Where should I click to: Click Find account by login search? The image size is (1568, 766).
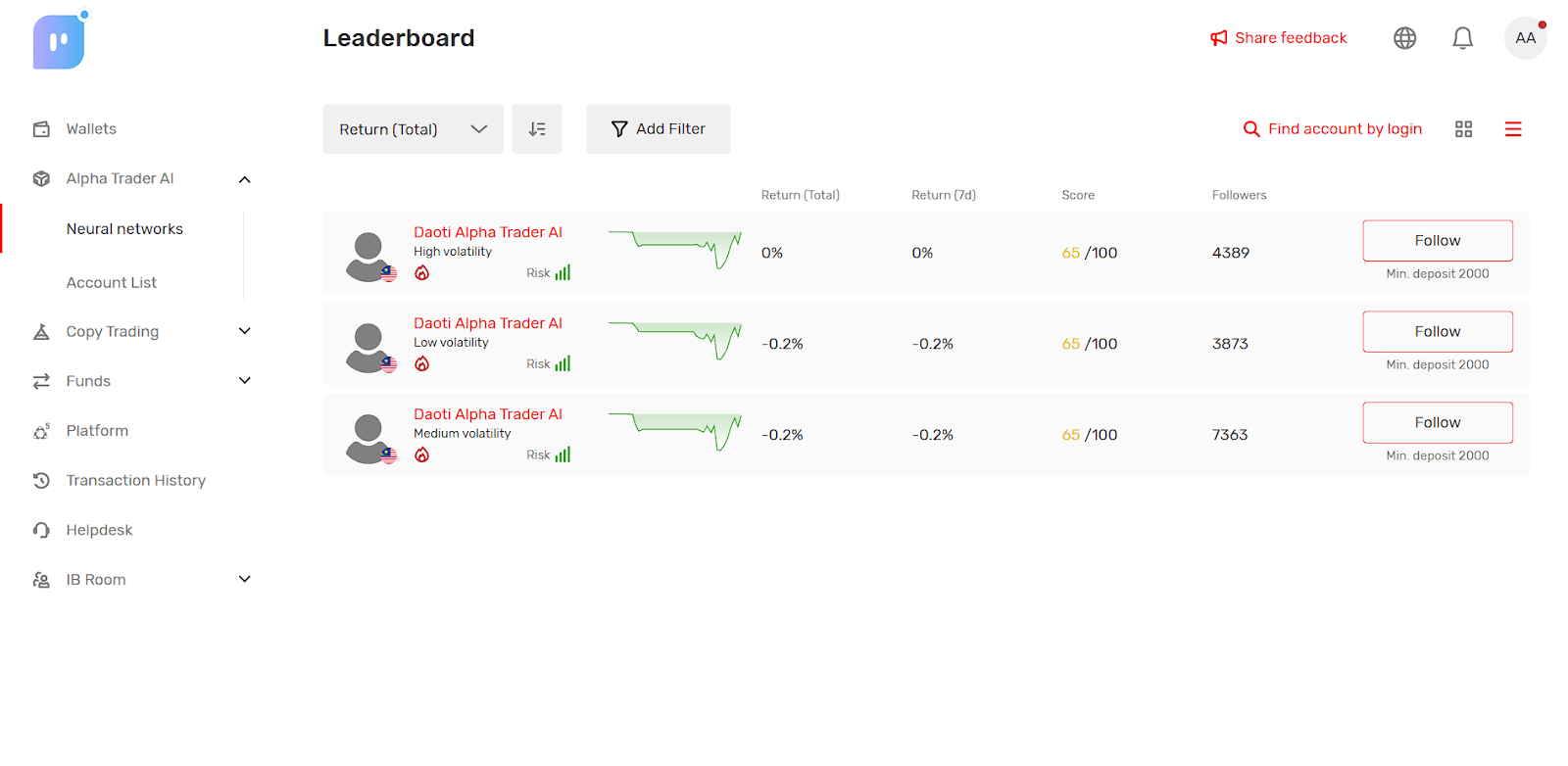coord(1332,129)
